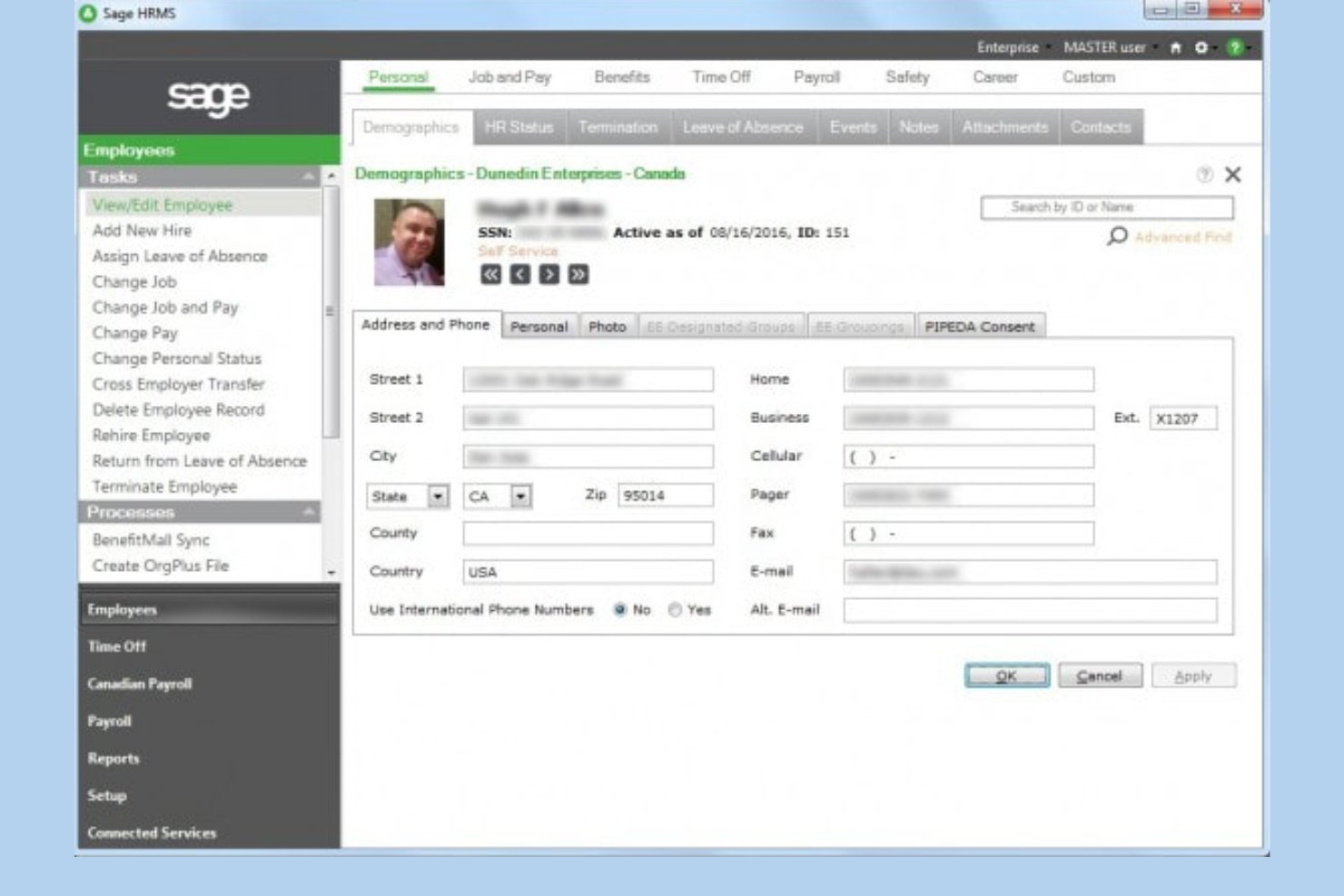Image resolution: width=1344 pixels, height=896 pixels.
Task: Go to previous employee record arrow
Action: [x=519, y=274]
